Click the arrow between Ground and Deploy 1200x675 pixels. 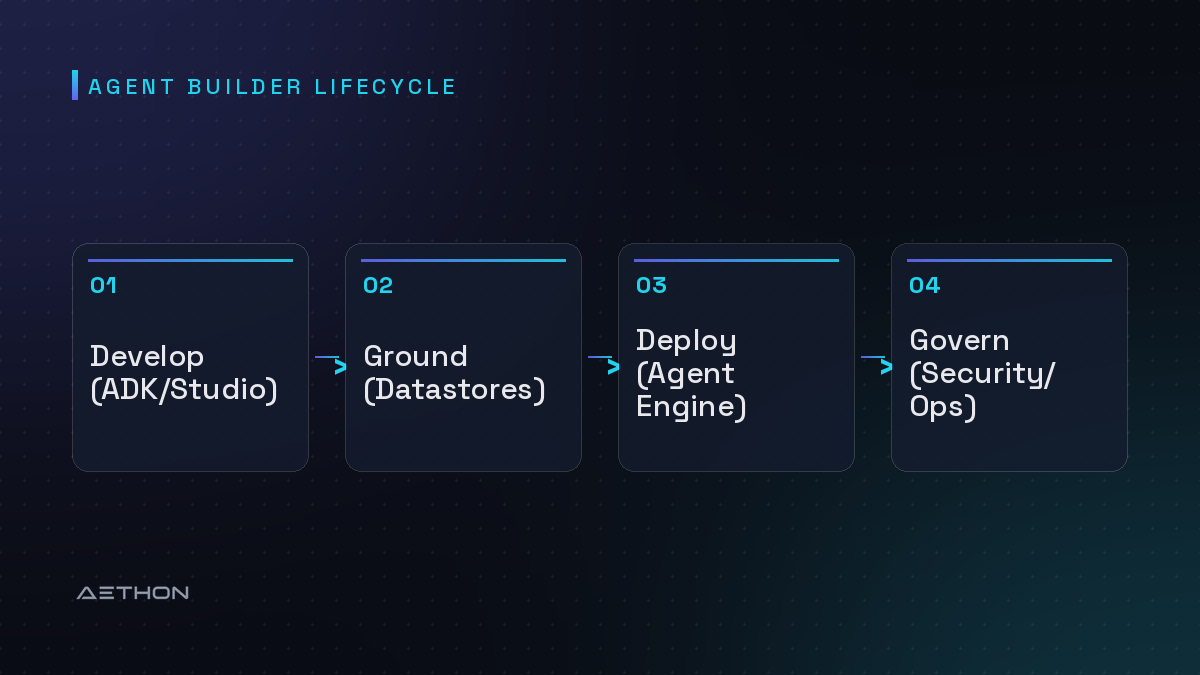pos(604,364)
